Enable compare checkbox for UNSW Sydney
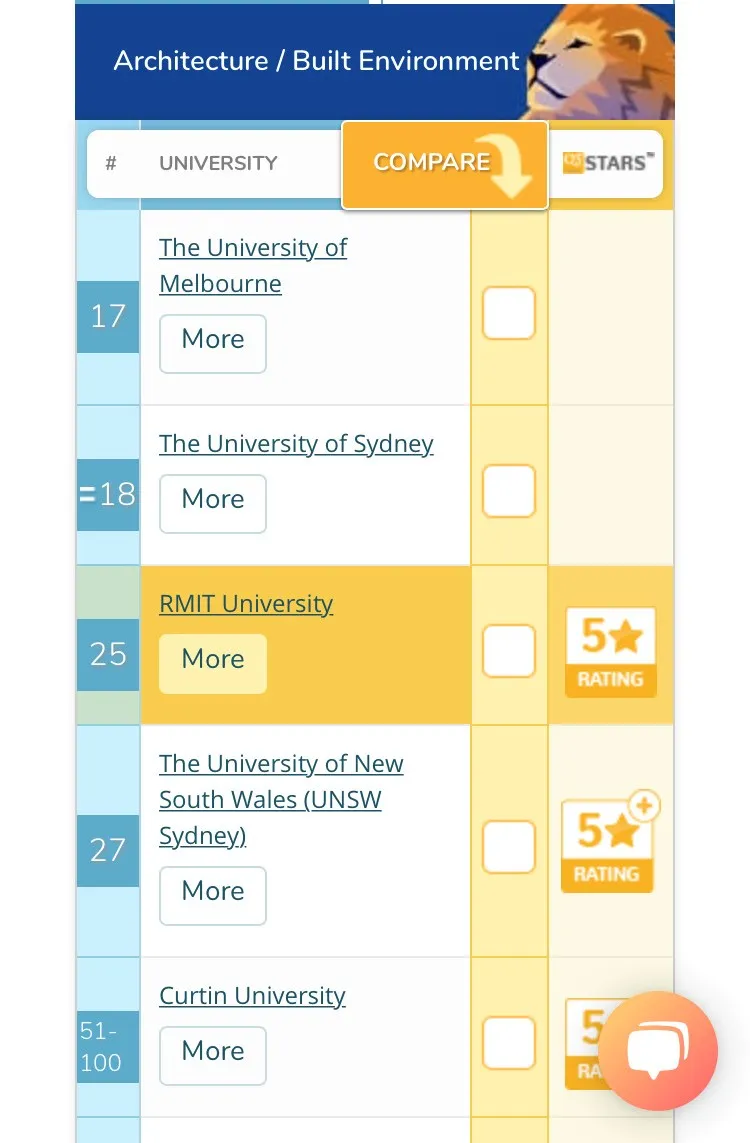Viewport: 750px width, 1143px height. pos(509,847)
